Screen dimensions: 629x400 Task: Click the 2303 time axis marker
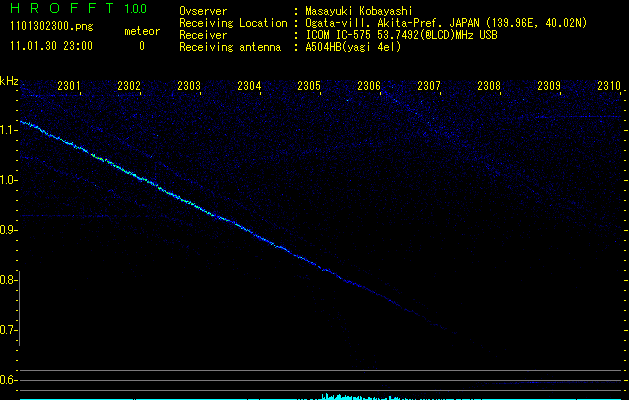(189, 85)
